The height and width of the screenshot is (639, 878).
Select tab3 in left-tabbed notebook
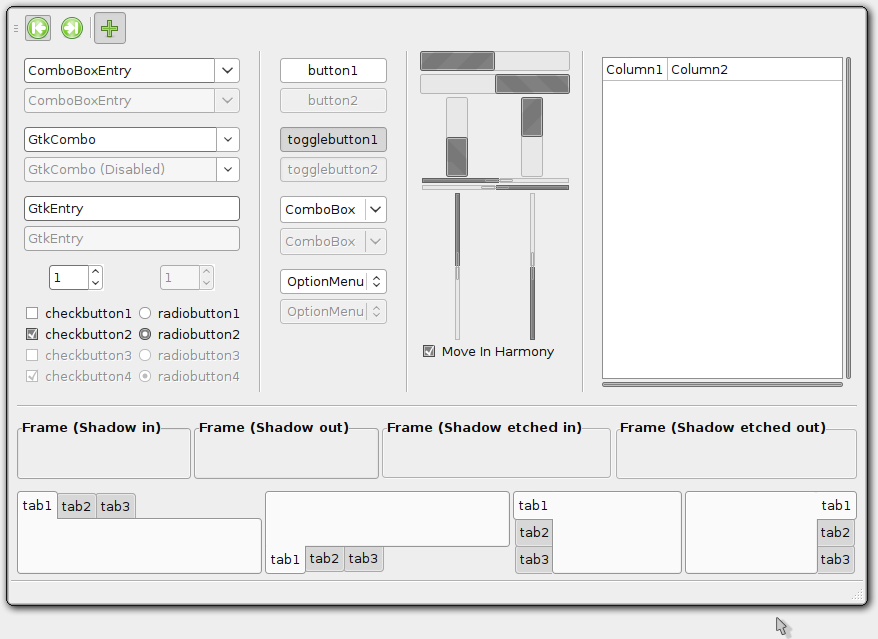point(534,559)
